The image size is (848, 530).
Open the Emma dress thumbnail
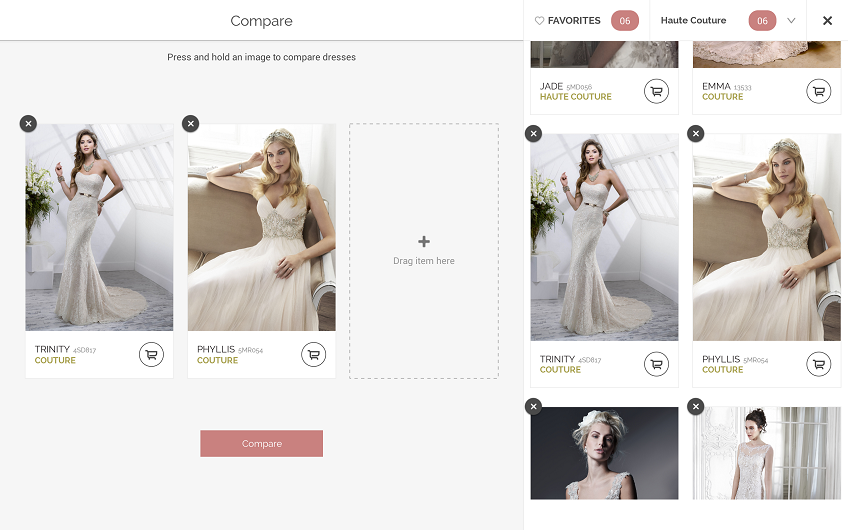[x=767, y=54]
